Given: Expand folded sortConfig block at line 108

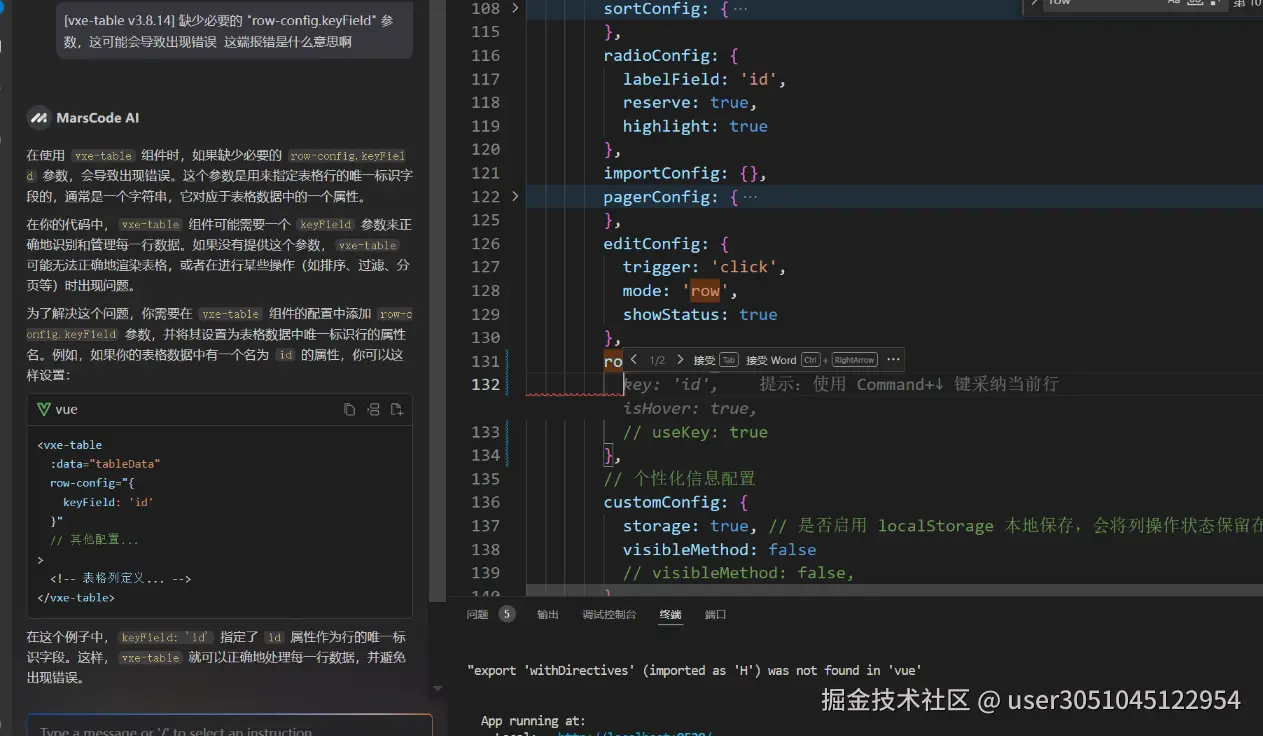Looking at the screenshot, I should [x=515, y=8].
